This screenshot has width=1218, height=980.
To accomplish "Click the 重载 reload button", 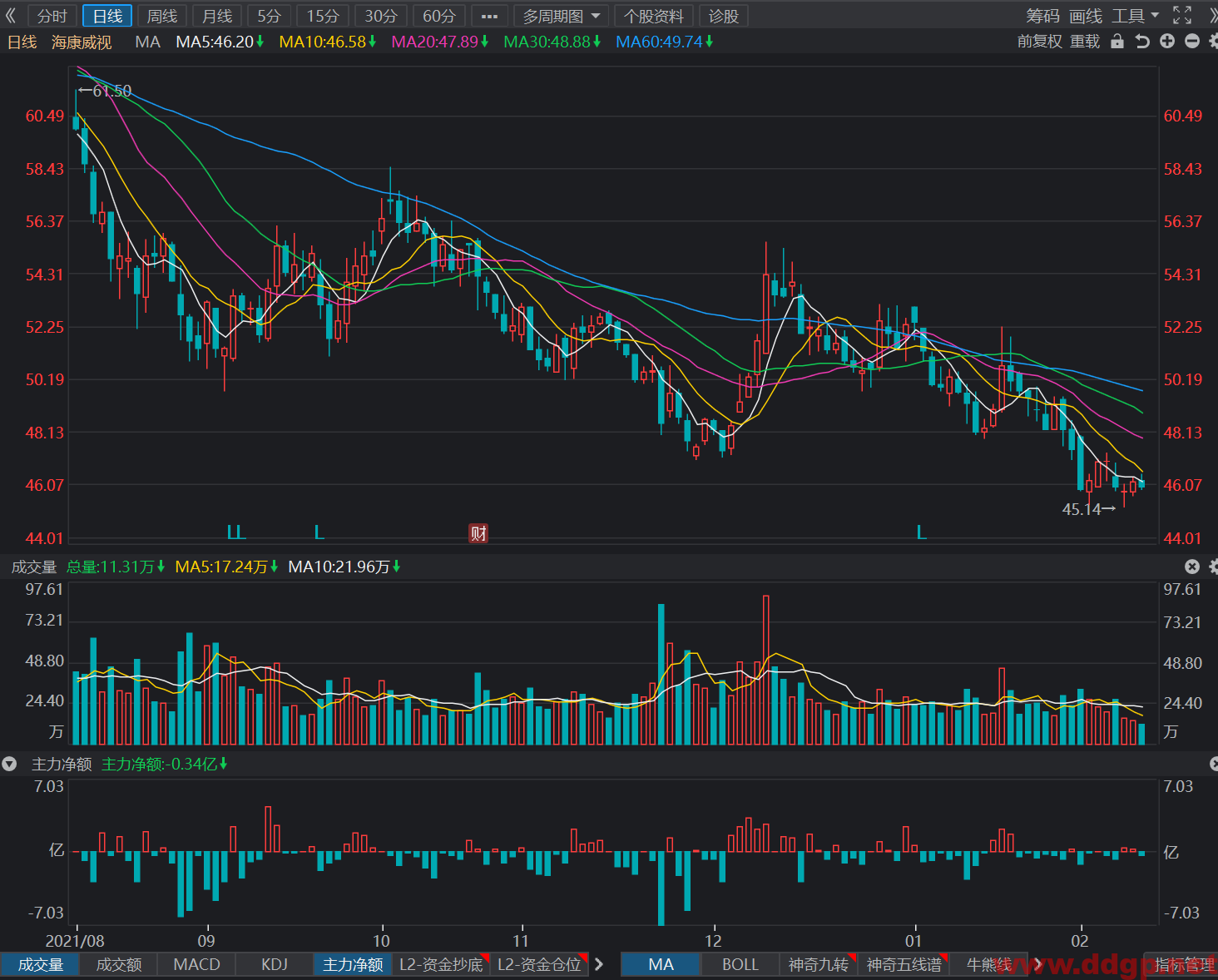I will [1085, 42].
